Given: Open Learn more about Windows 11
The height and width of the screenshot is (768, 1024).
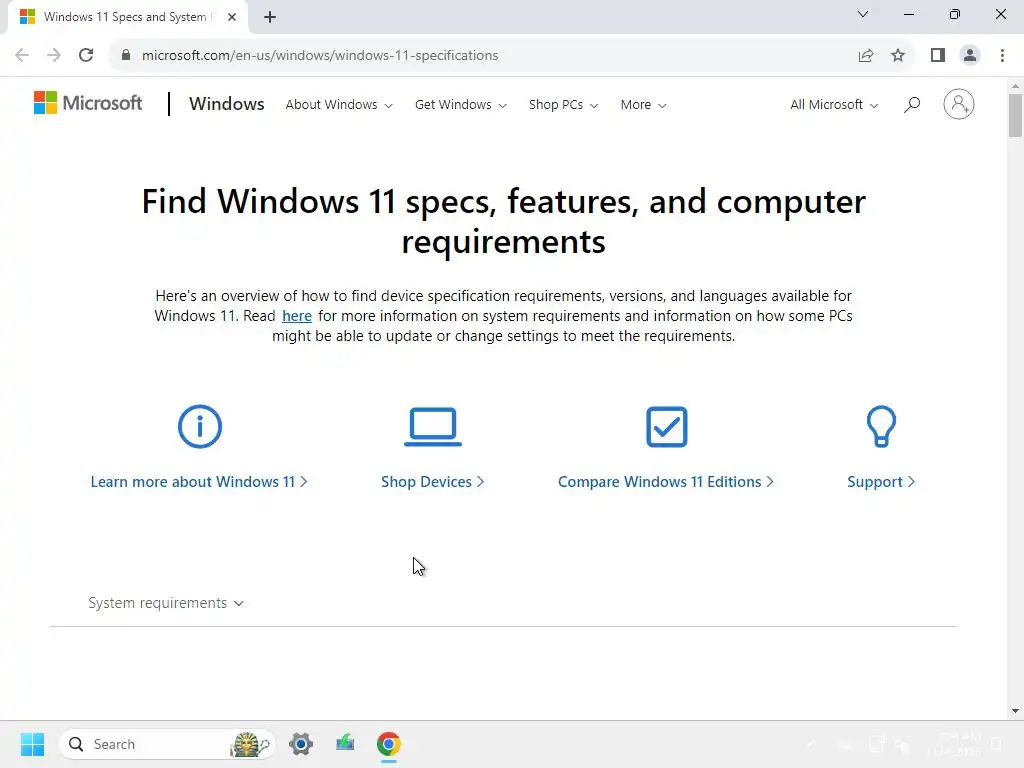Looking at the screenshot, I should 199,482.
